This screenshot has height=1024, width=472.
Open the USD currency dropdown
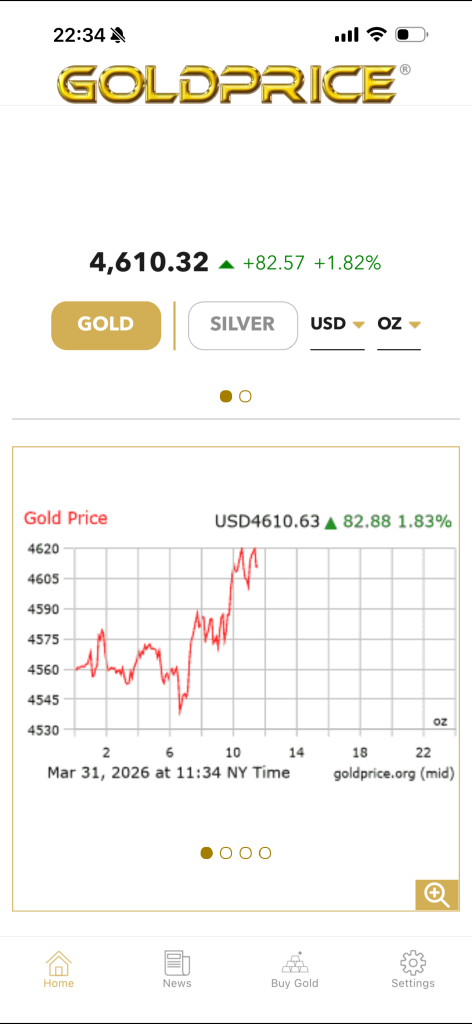click(x=337, y=325)
